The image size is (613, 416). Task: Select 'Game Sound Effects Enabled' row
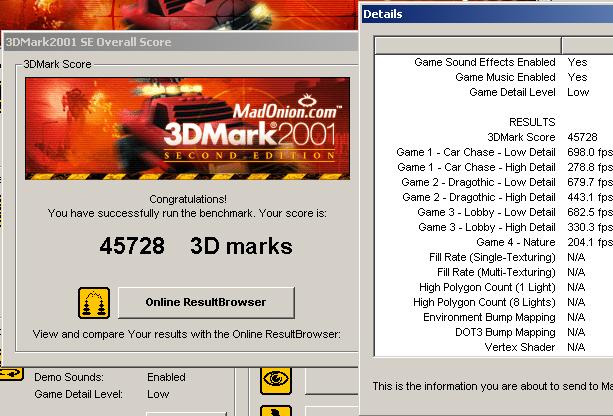[x=494, y=62]
